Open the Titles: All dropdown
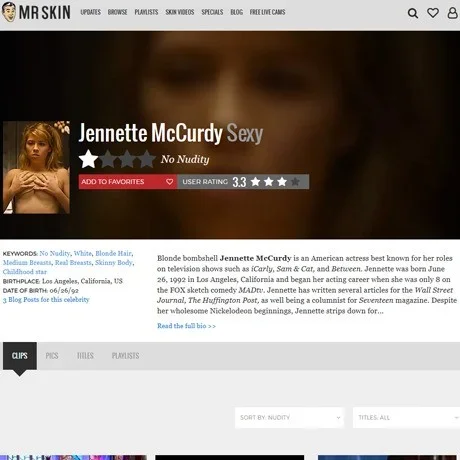The image size is (460, 460). coord(406,417)
